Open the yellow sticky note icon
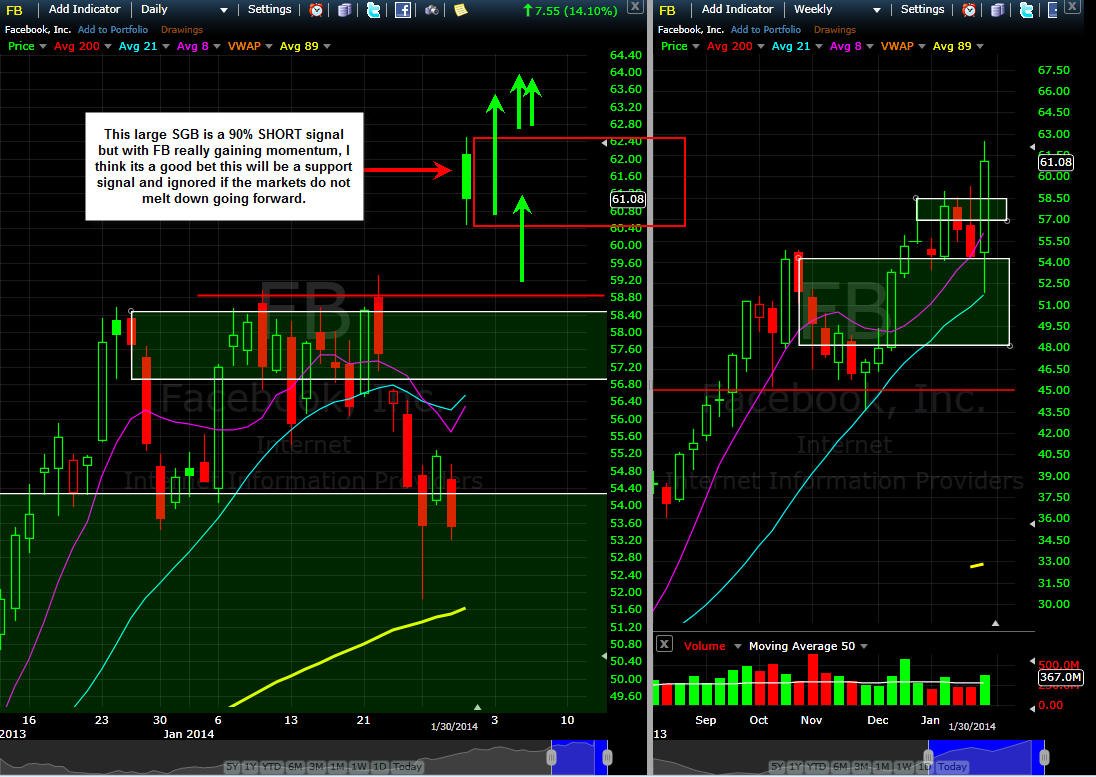1096x777 pixels. click(460, 10)
